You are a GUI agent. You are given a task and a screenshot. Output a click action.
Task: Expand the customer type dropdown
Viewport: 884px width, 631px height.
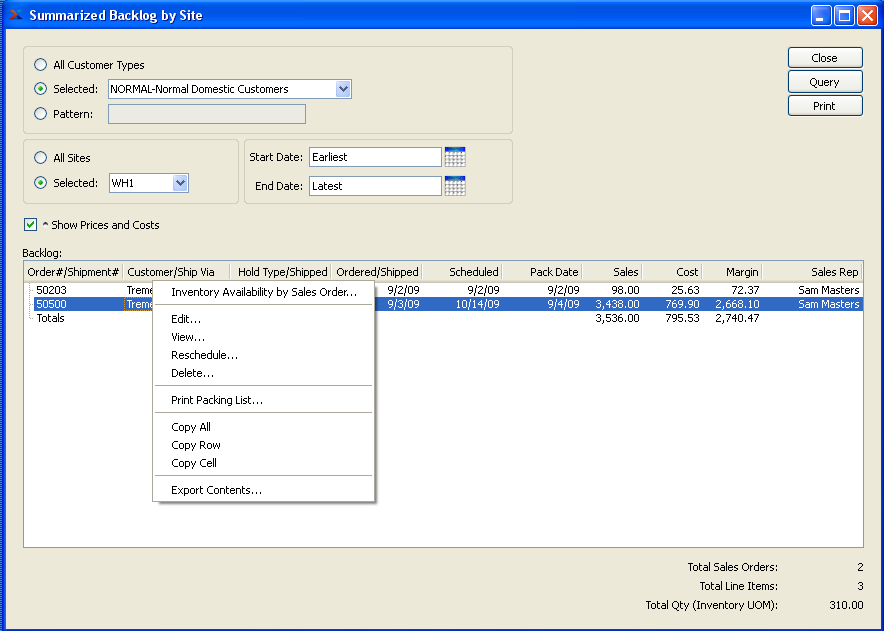(x=343, y=89)
